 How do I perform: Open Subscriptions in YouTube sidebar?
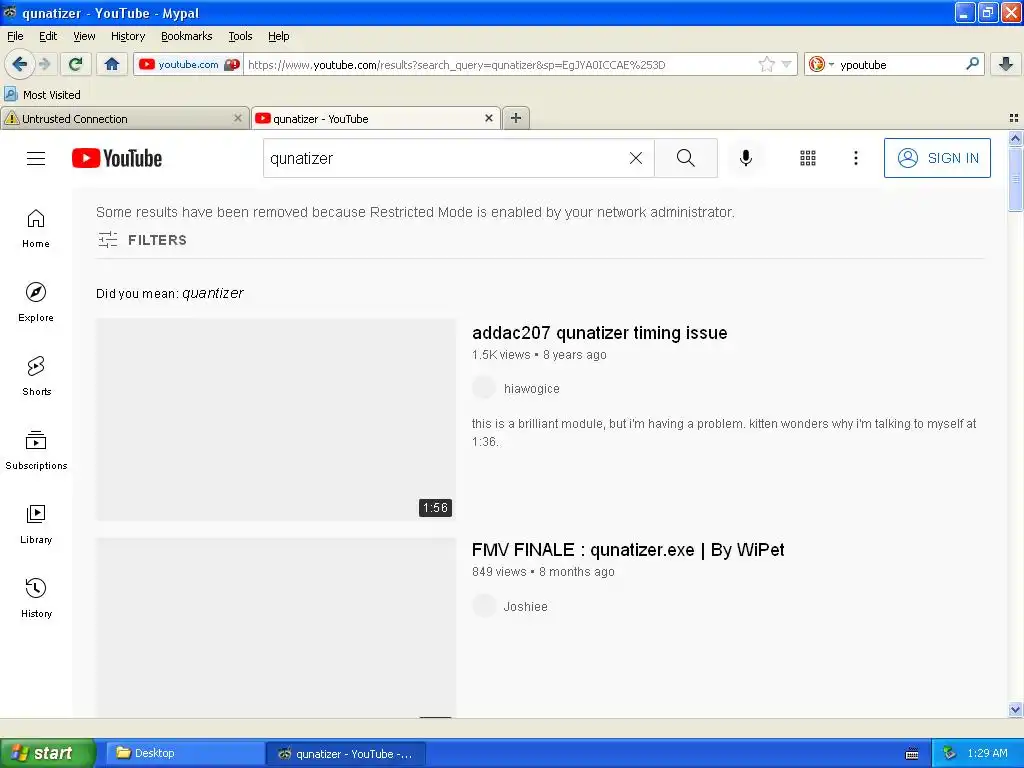pos(36,451)
